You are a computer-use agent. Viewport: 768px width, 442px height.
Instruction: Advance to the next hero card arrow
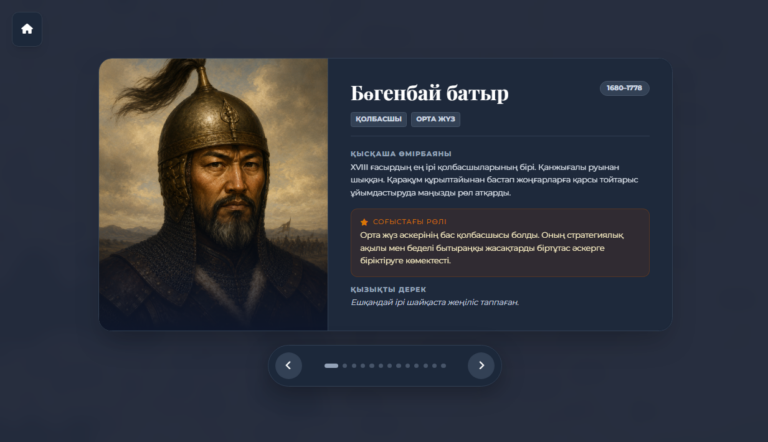(x=481, y=366)
